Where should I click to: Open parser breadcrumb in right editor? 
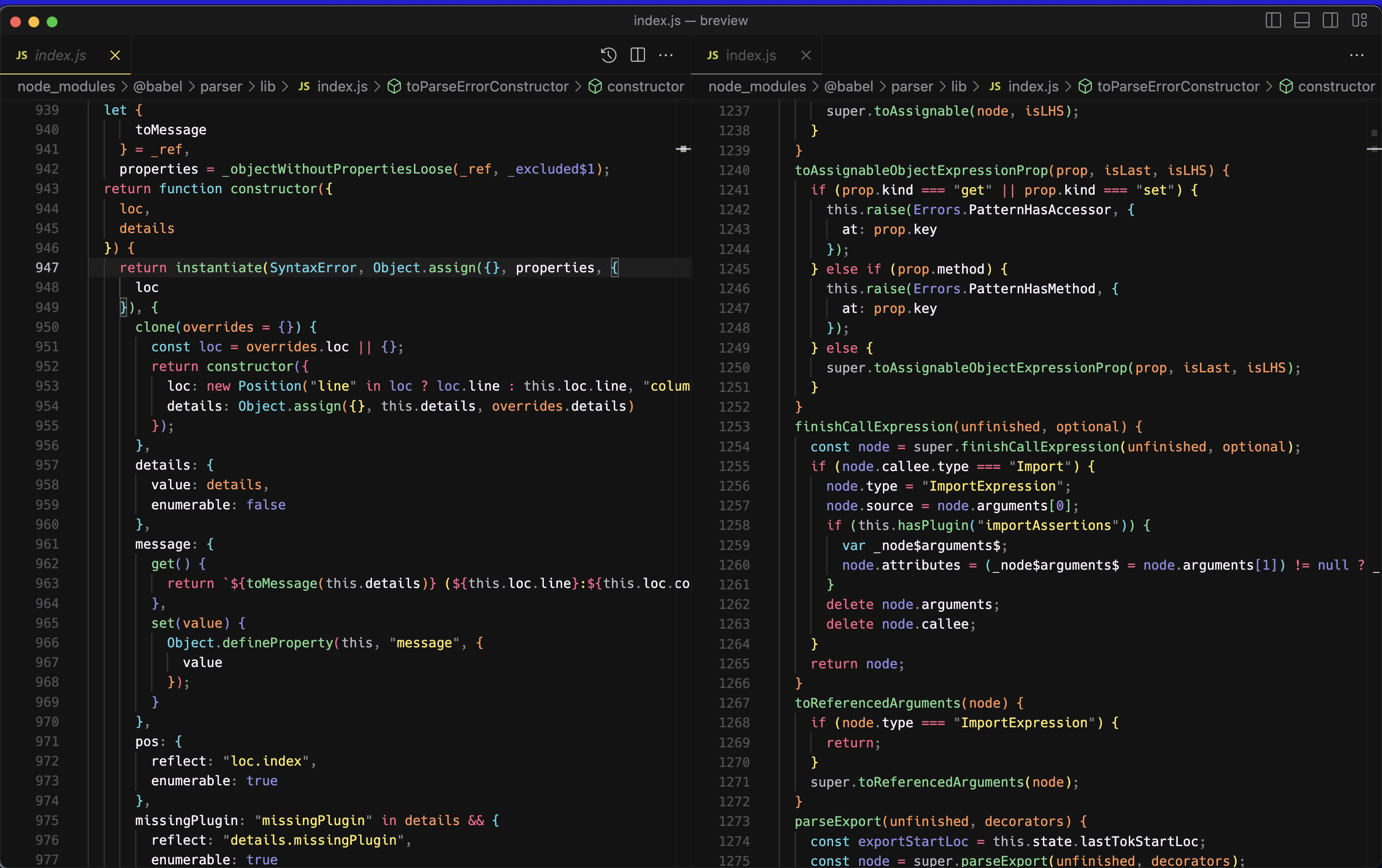coord(912,87)
